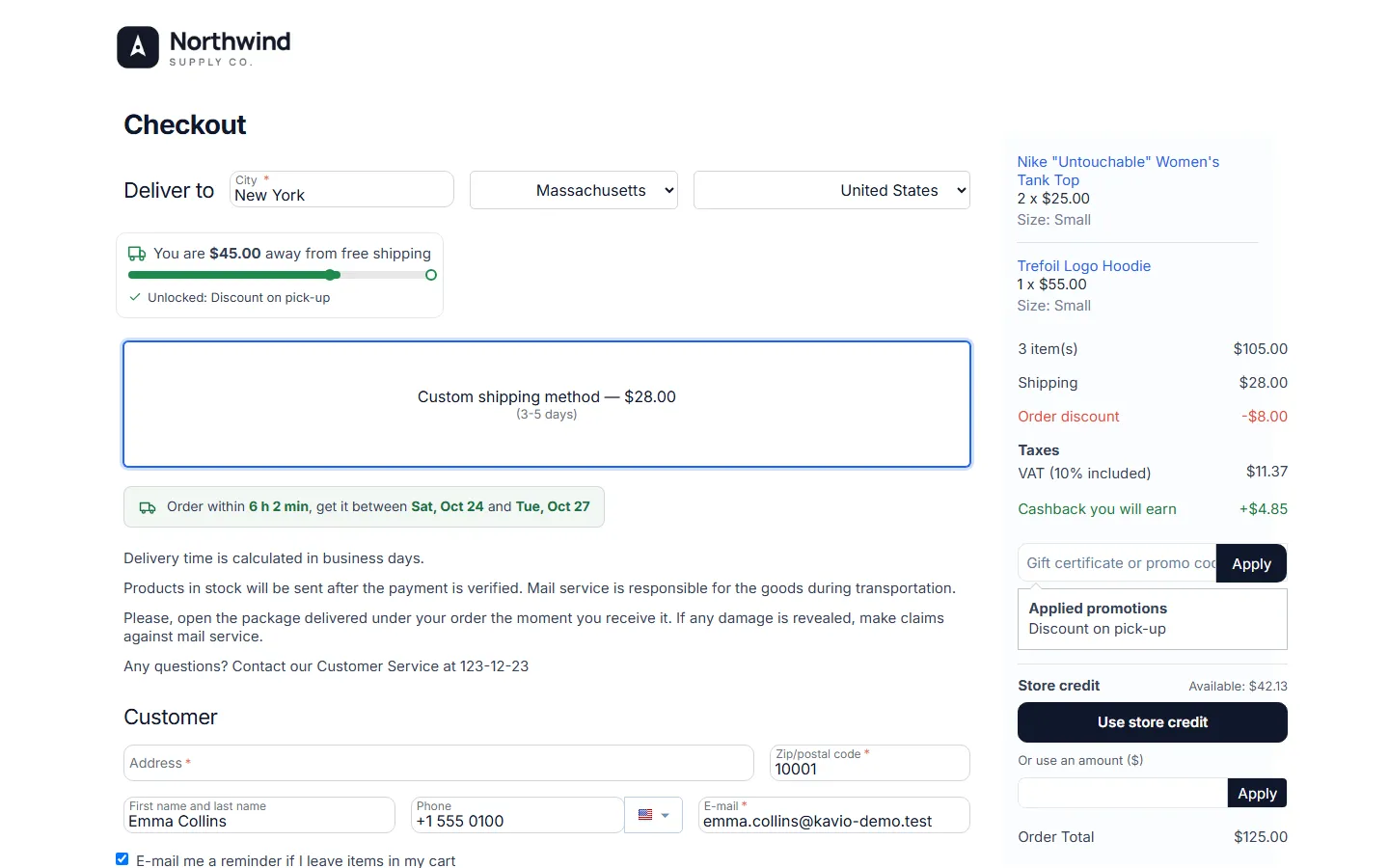Image resolution: width=1389 pixels, height=868 pixels.
Task: Click the checkmark icon by Unlocked discount
Action: coord(135,297)
